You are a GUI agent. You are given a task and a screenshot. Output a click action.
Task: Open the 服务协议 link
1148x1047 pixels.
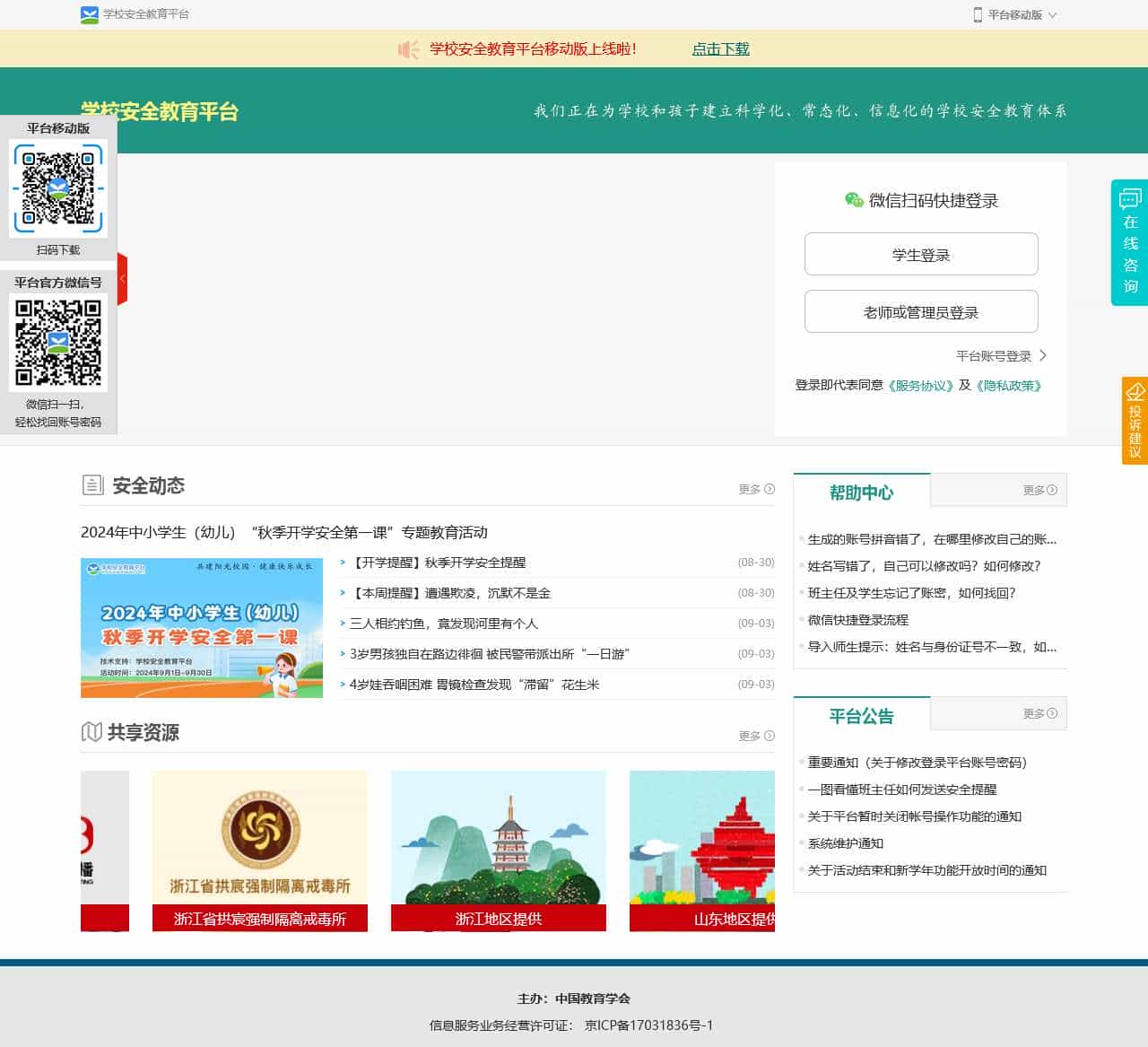tap(920, 386)
